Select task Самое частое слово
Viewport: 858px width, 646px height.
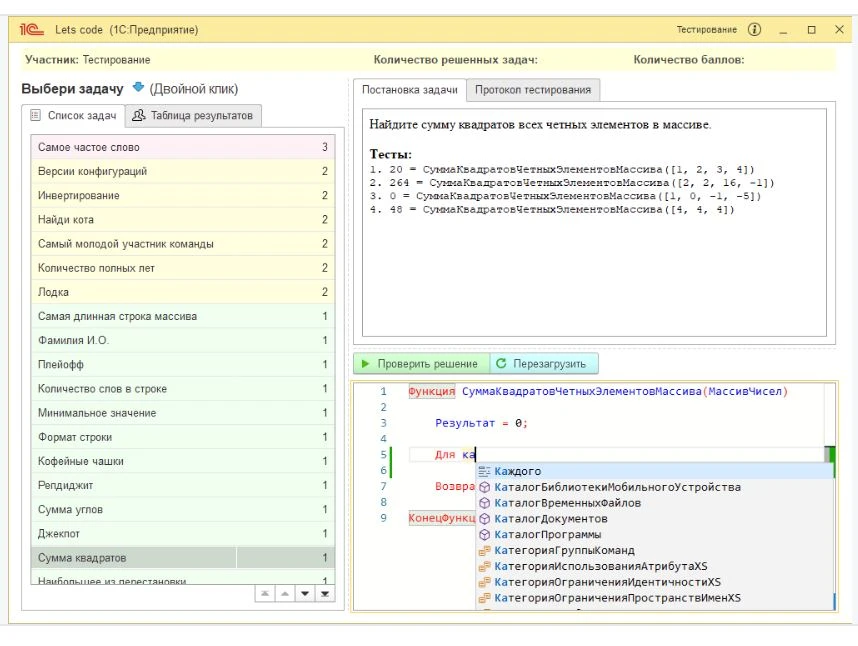183,147
